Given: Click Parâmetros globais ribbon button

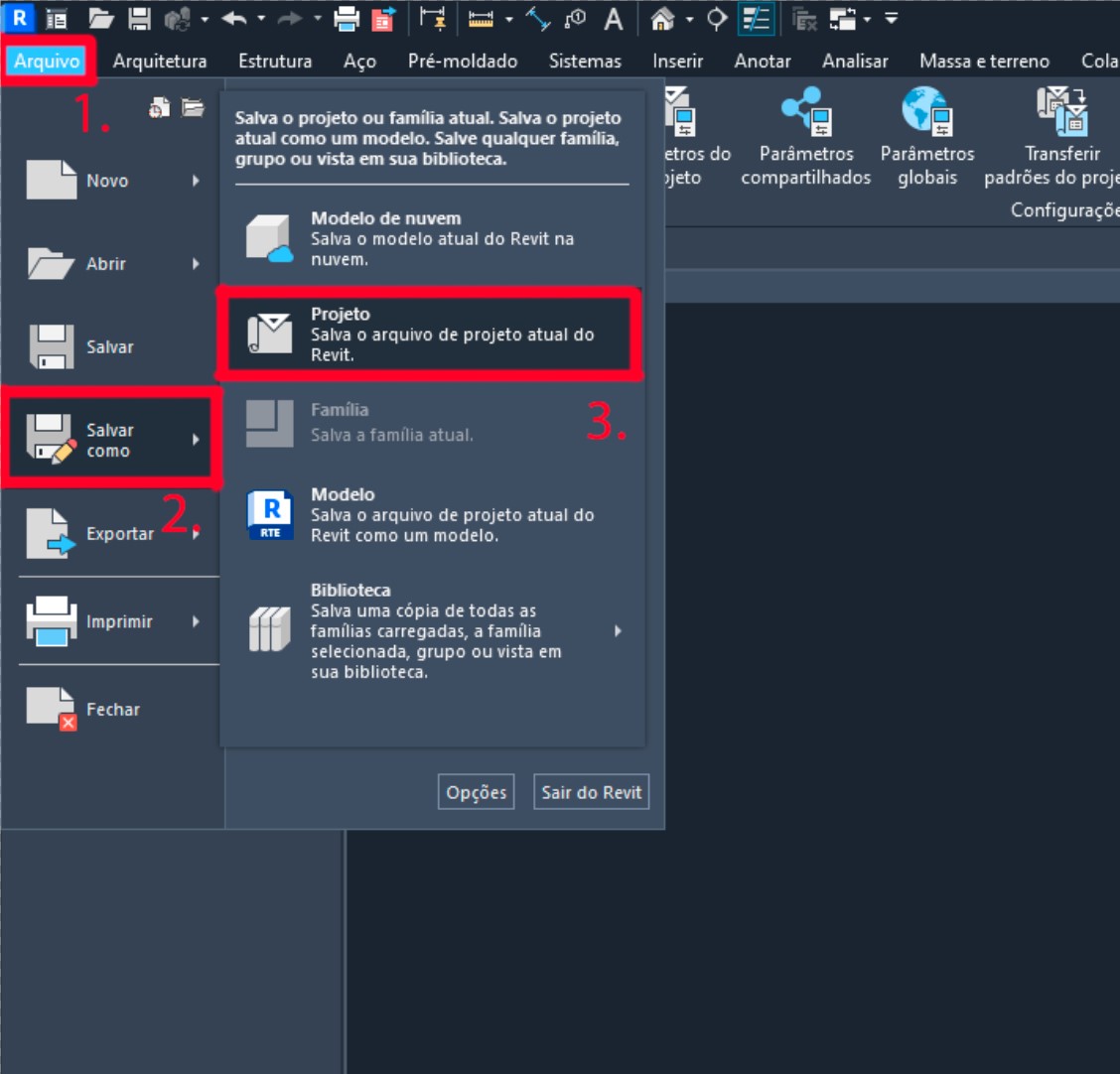Looking at the screenshot, I should click(x=927, y=136).
